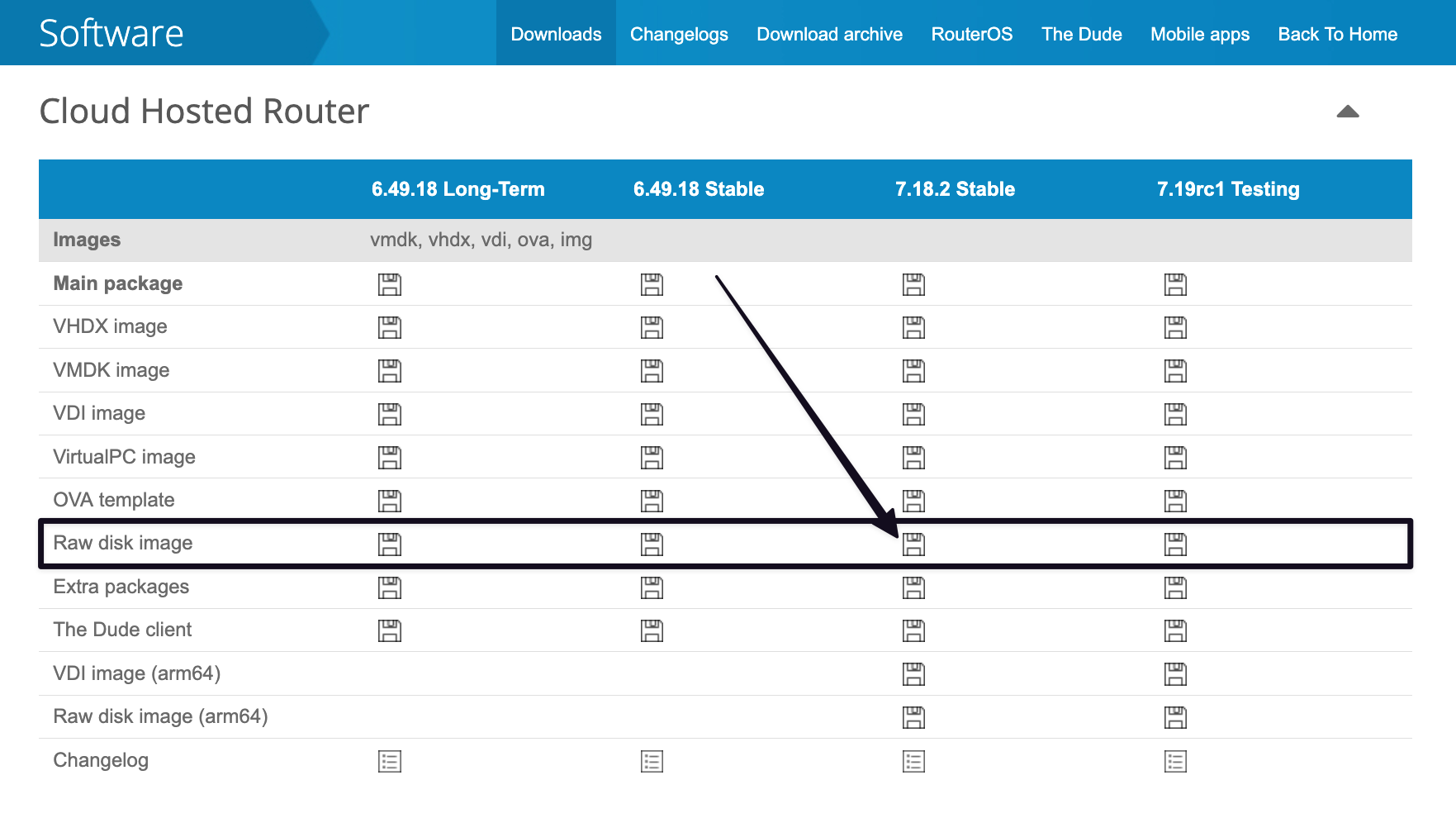Download Extra packages for 7.18.2 Stable
This screenshot has width=1456, height=818.
(x=913, y=587)
